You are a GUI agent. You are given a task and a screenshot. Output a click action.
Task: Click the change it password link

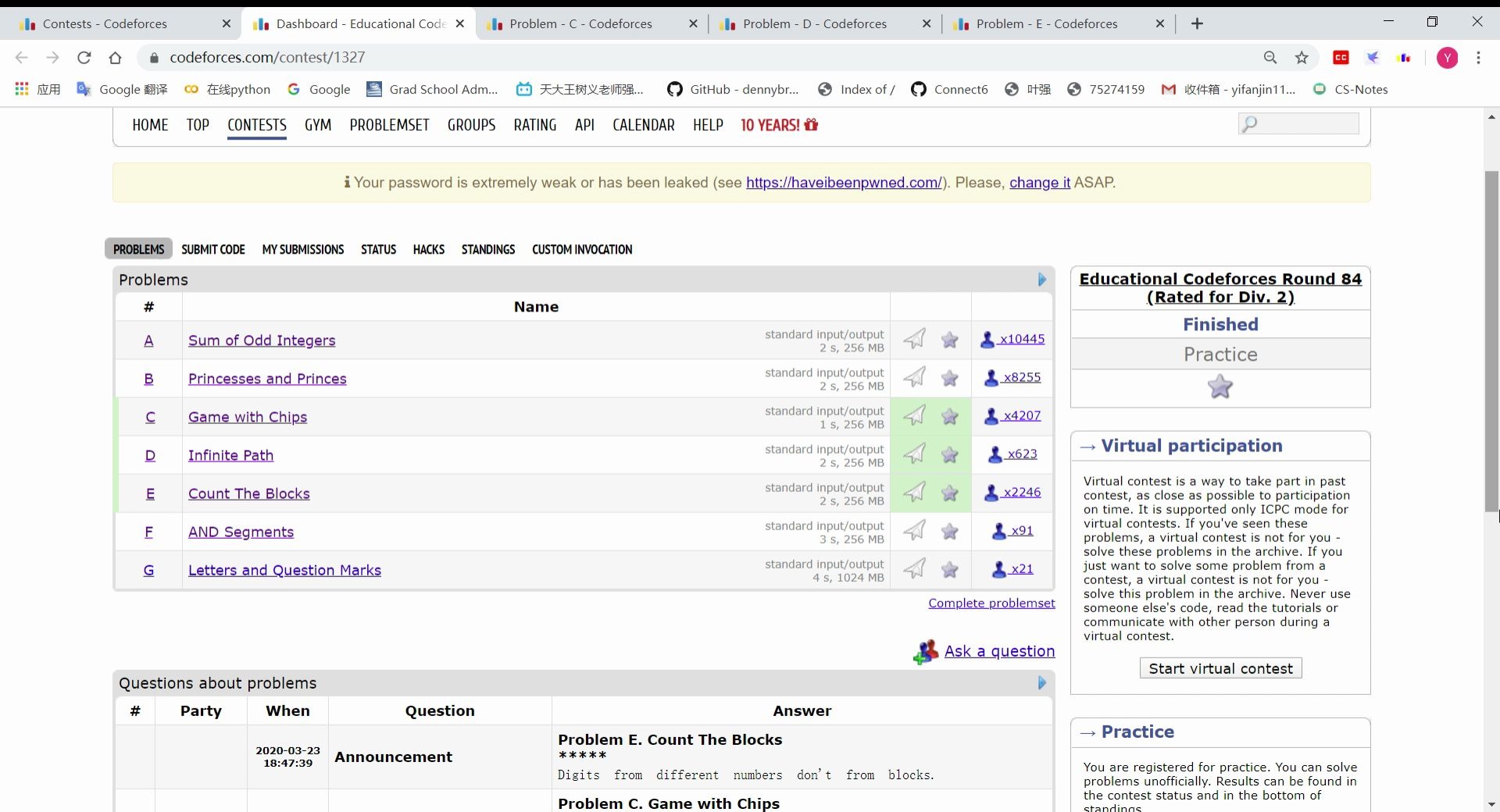point(1040,183)
